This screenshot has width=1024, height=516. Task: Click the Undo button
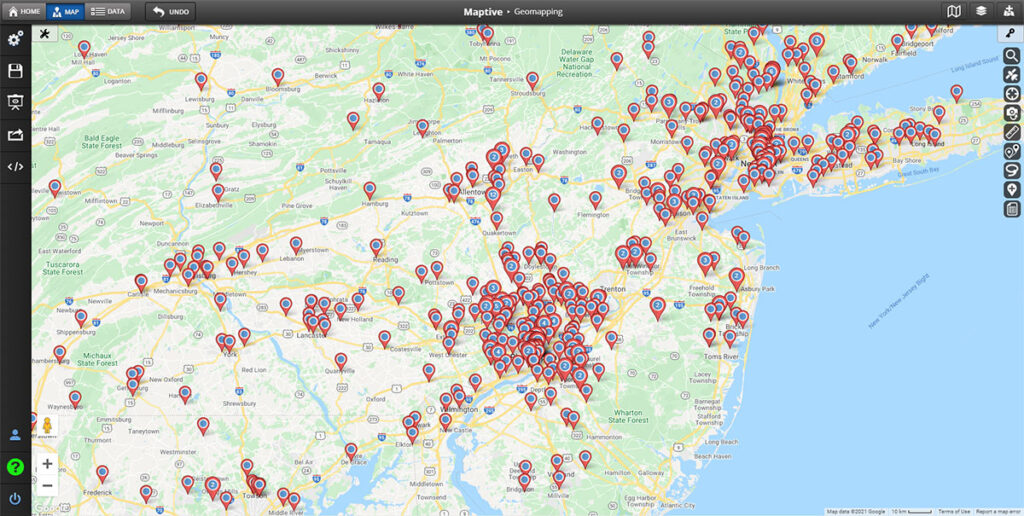pos(170,12)
